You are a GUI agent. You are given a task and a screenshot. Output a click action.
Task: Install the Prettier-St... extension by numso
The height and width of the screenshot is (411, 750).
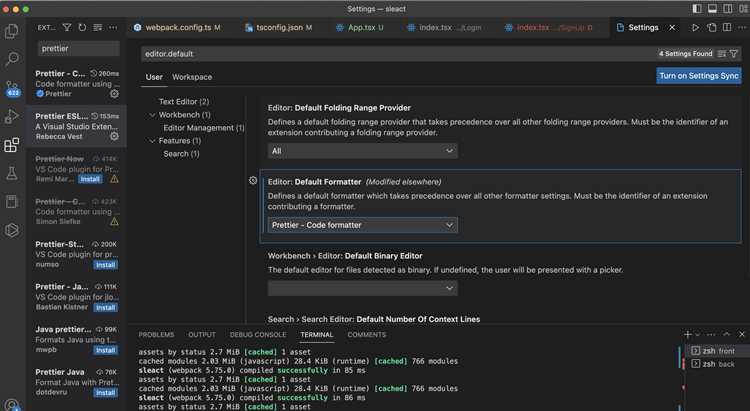pyautogui.click(x=105, y=265)
